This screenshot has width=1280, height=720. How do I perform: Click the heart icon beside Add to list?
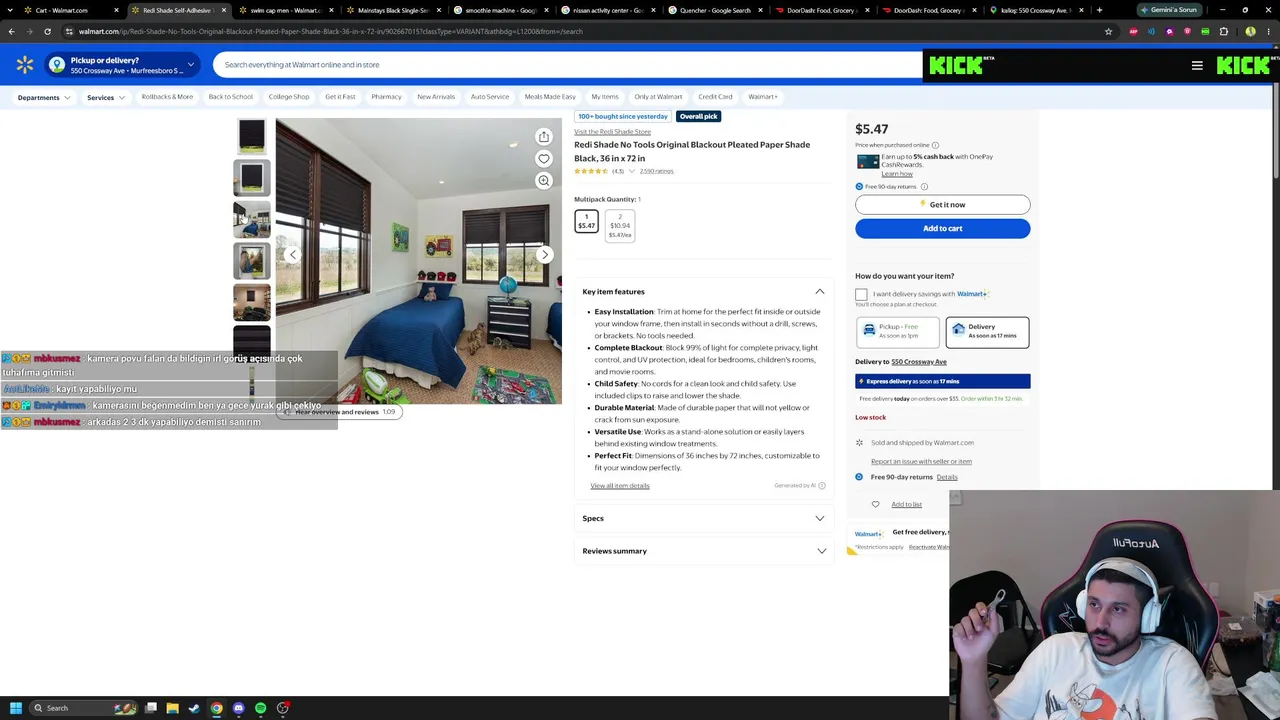(x=876, y=504)
